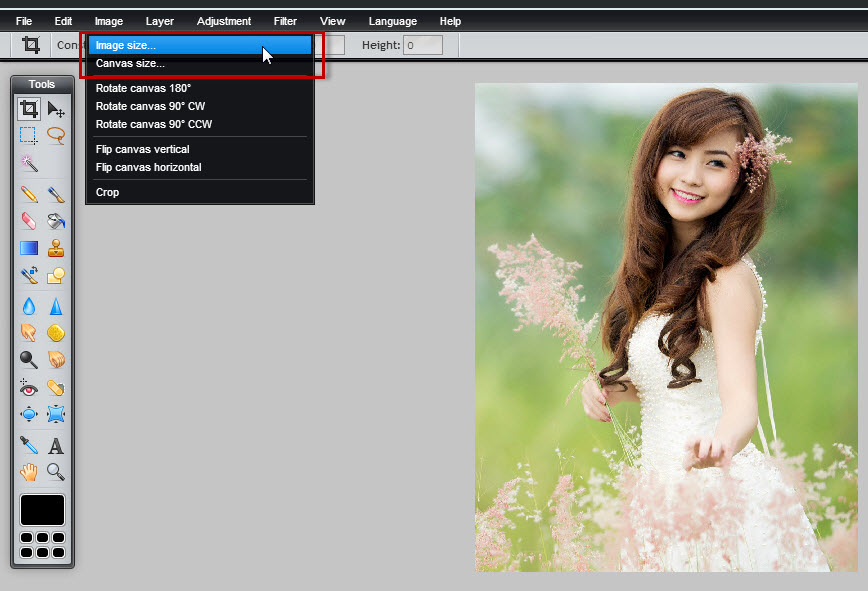Select the Red Eye Reduction tool
Screen dimensions: 868x591
point(29,387)
